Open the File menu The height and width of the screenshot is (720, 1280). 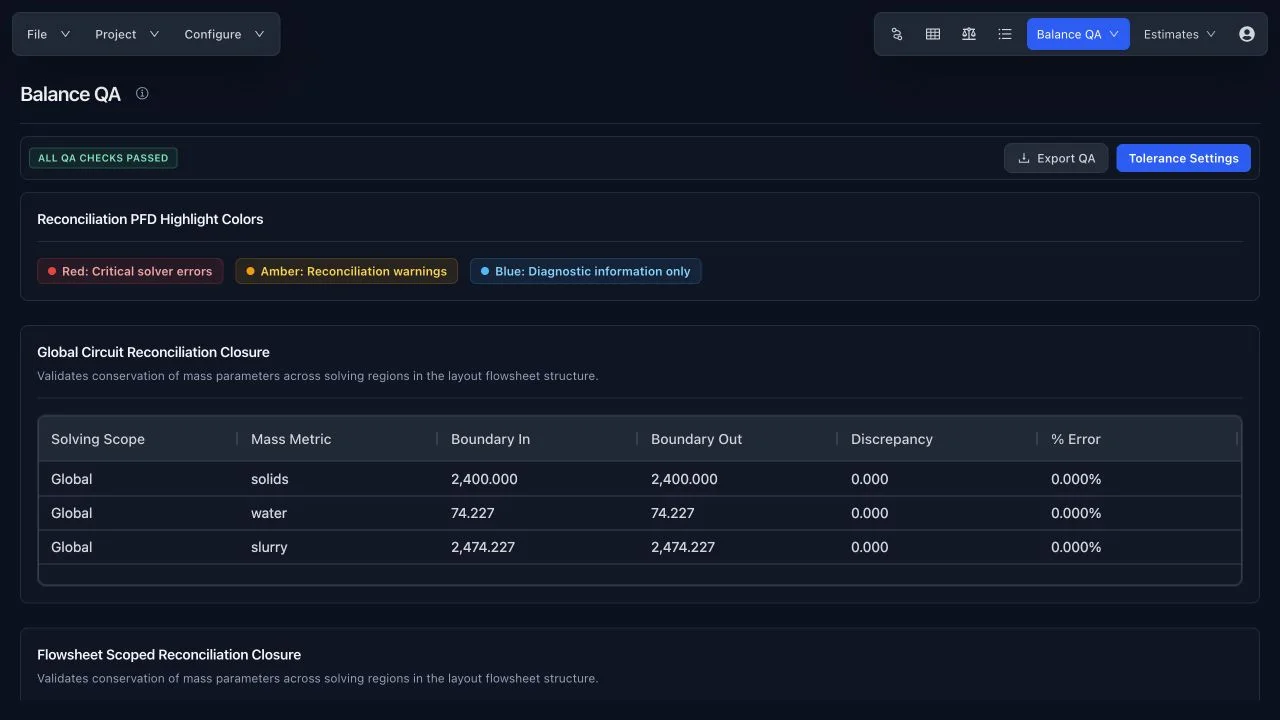[48, 34]
